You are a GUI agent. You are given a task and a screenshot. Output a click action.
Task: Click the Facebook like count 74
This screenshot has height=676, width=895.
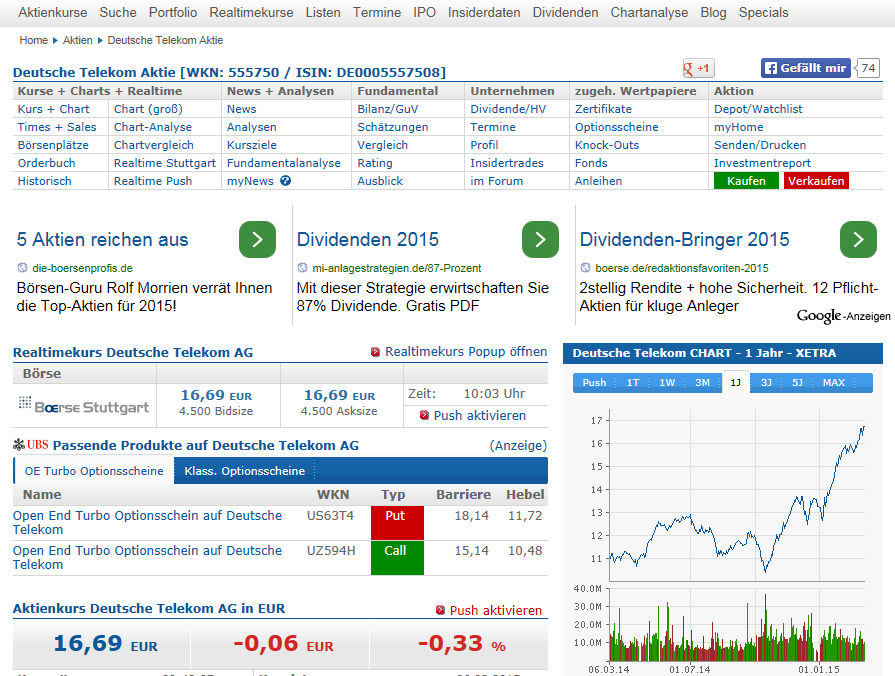pyautogui.click(x=868, y=68)
